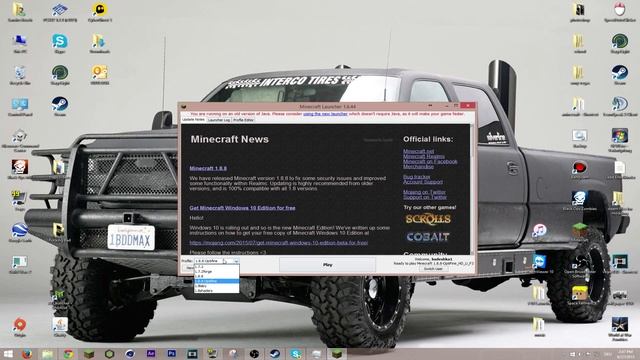Open the Steam shortcut on right desktop

point(620,75)
